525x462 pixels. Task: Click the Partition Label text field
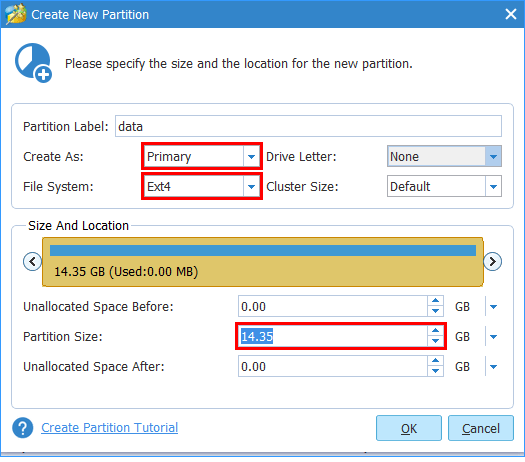[308, 126]
